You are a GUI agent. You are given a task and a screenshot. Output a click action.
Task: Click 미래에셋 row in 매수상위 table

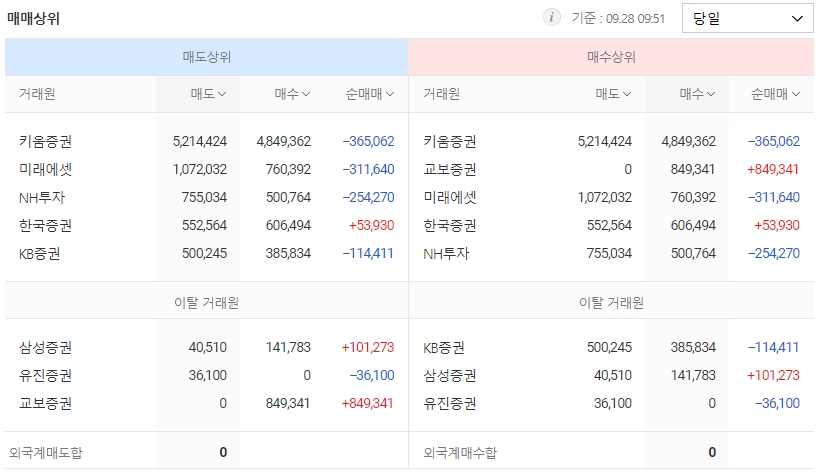coord(611,198)
